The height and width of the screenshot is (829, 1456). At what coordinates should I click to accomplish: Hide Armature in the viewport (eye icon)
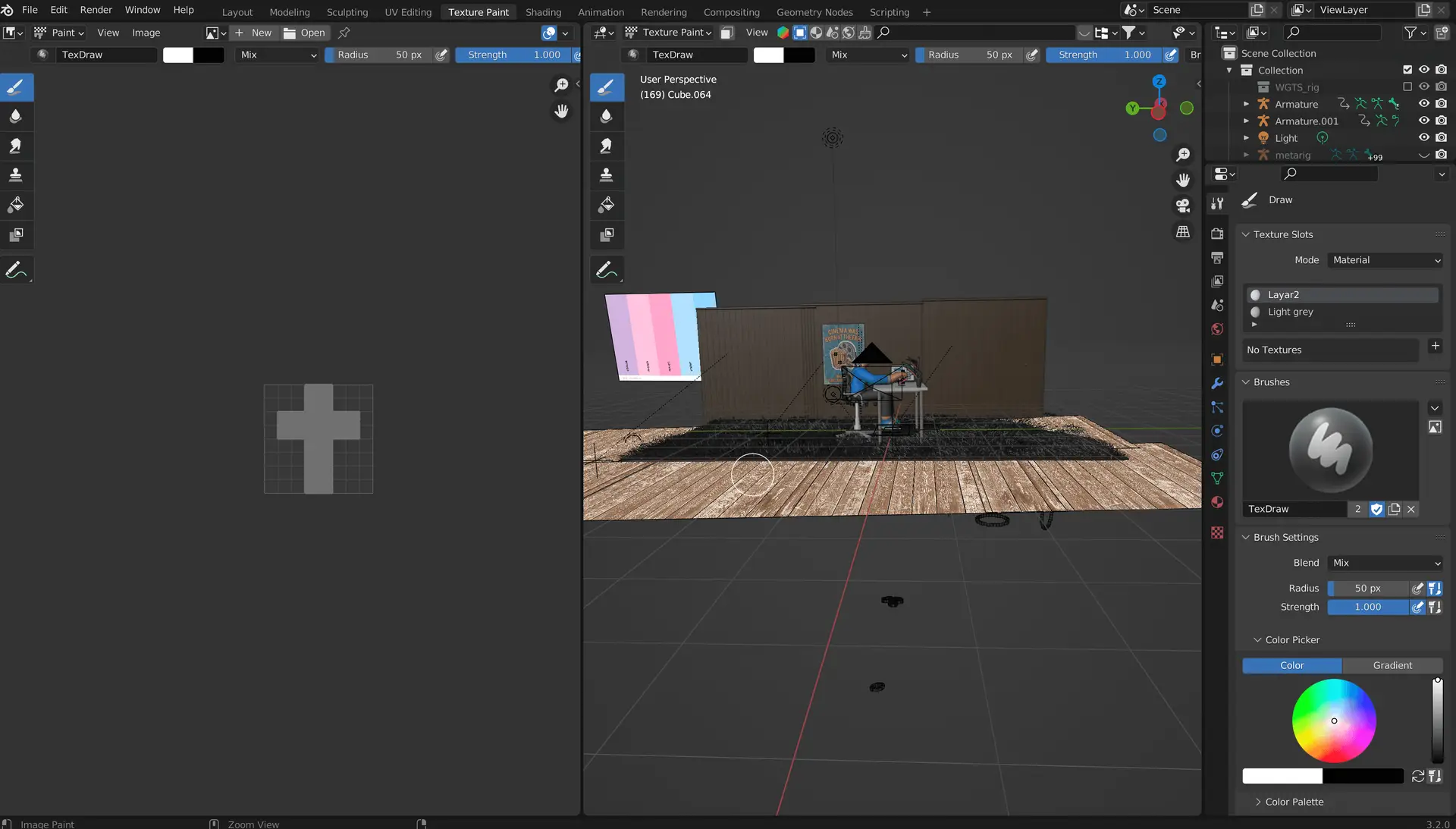coord(1423,104)
